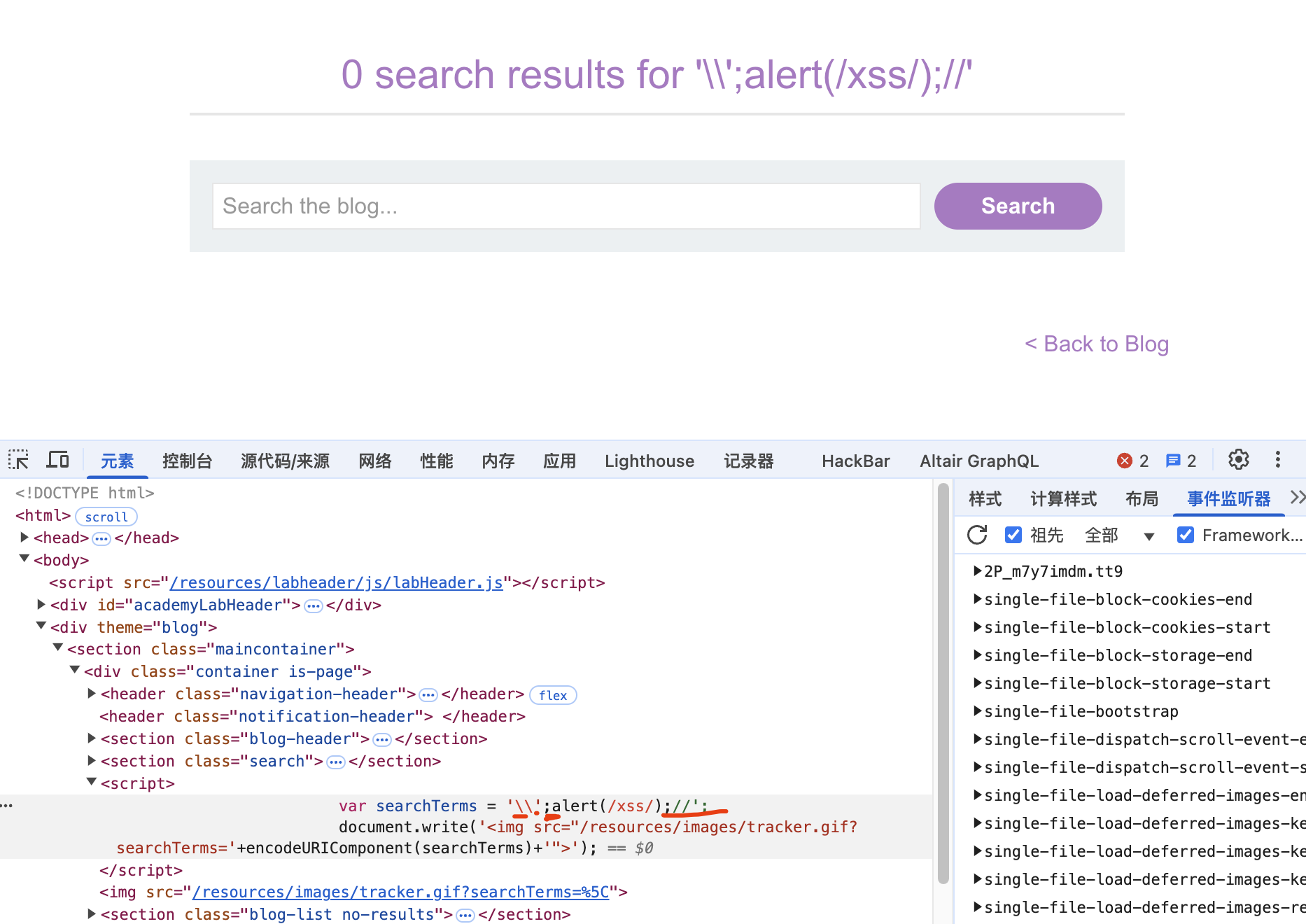Click the elements panel vertical scrollbar
1306x924 pixels.
pyautogui.click(x=943, y=686)
